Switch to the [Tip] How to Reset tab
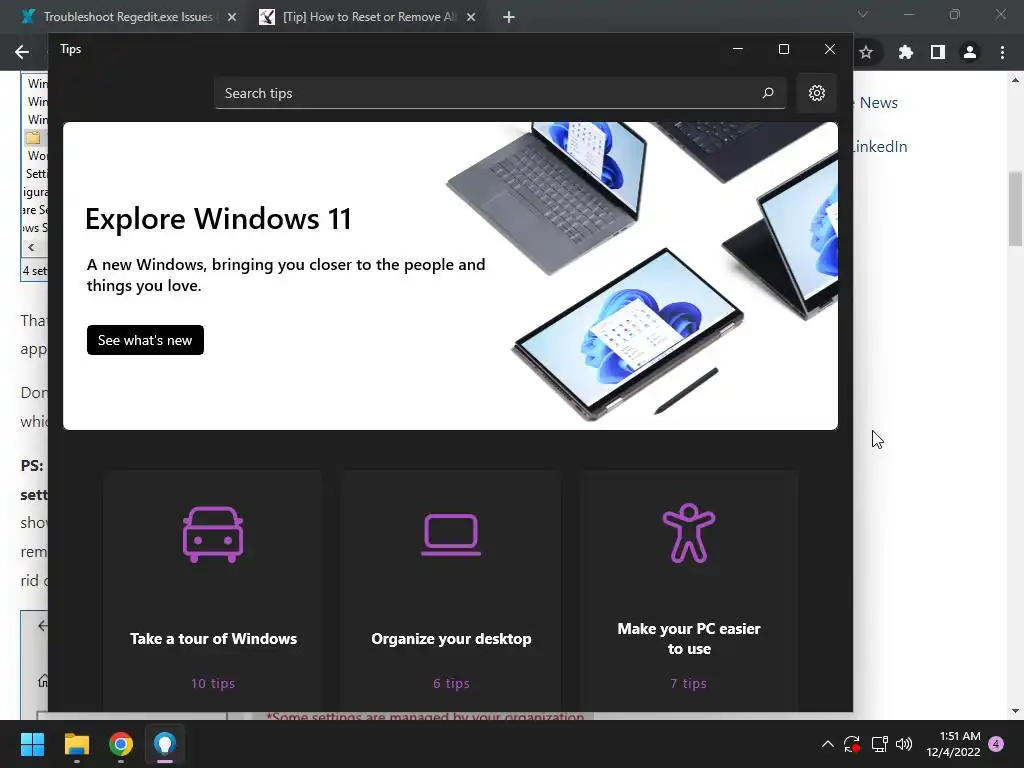The width and height of the screenshot is (1024, 768). [x=369, y=17]
